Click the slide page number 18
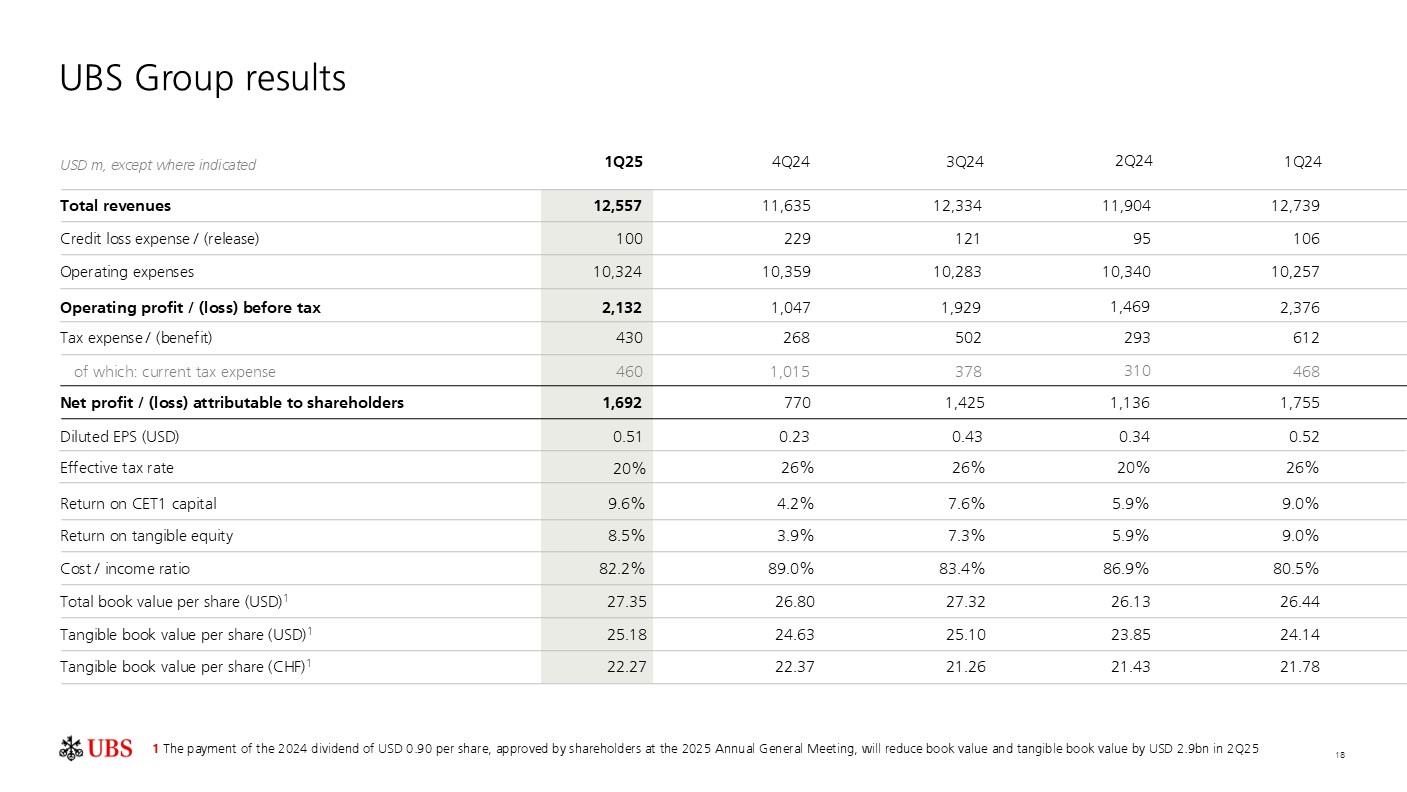The width and height of the screenshot is (1407, 792). (1339, 754)
